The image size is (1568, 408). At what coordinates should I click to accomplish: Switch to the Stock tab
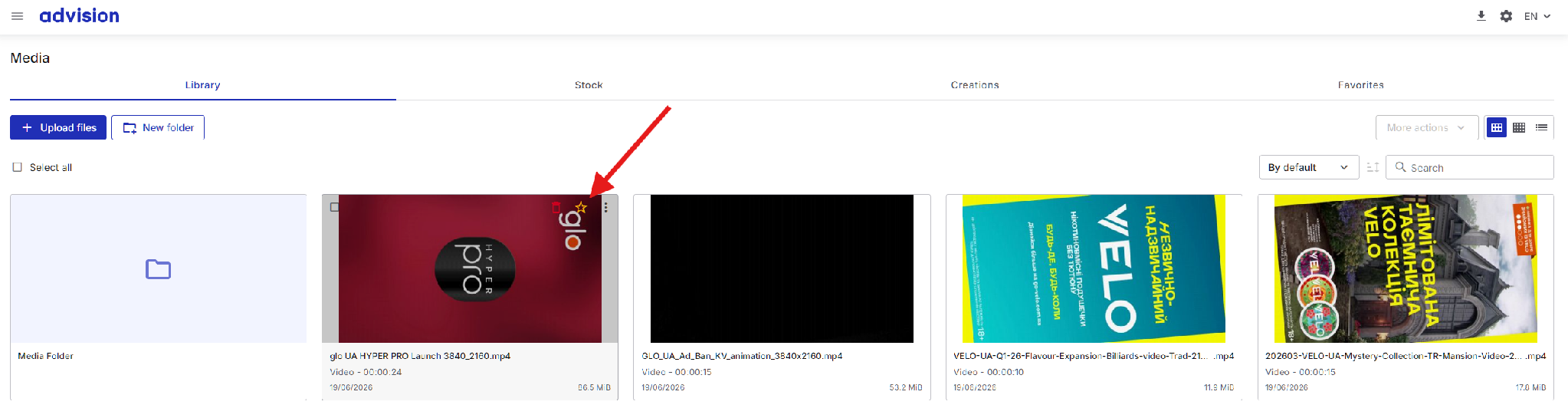(589, 85)
